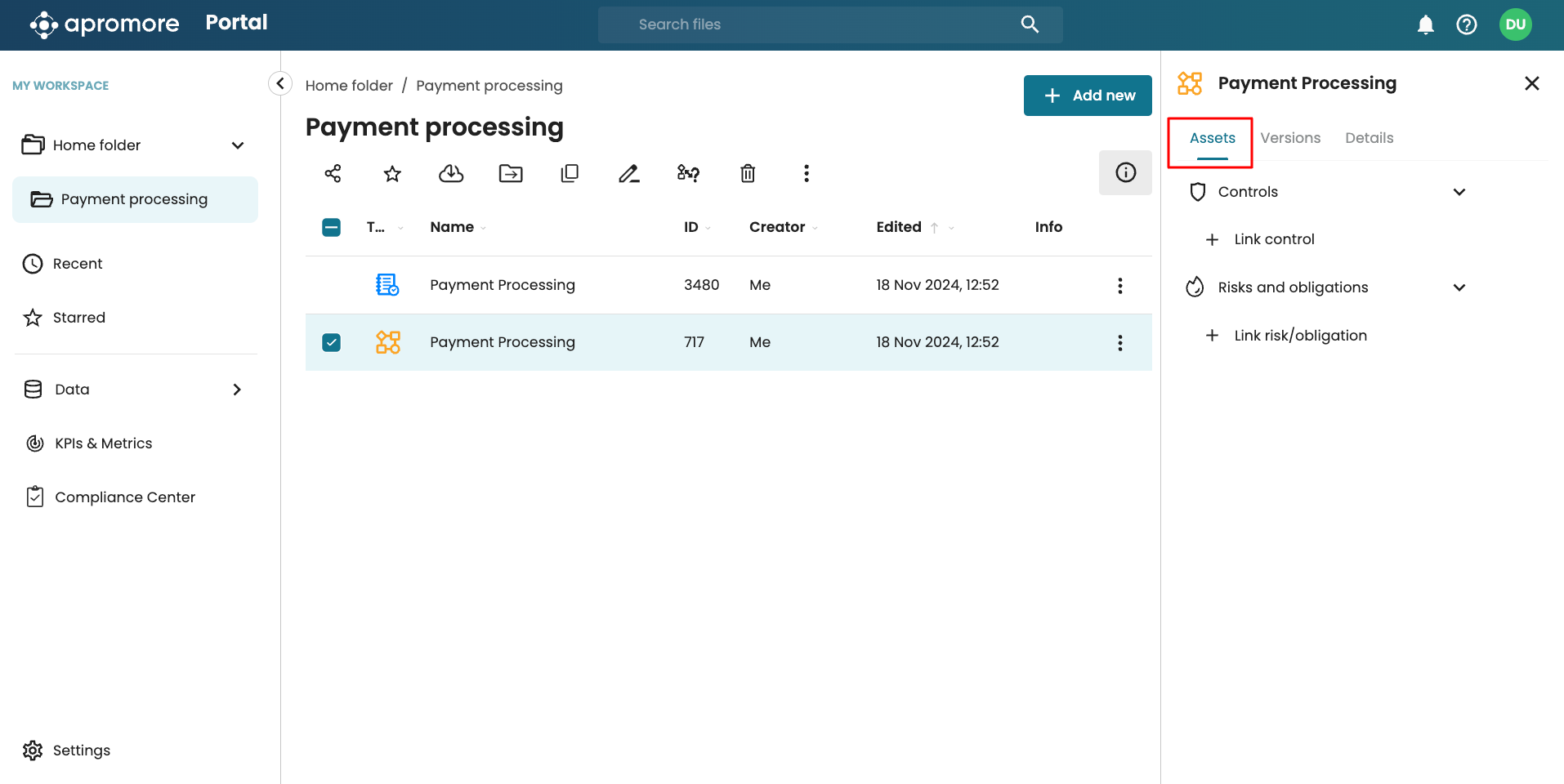Star the selected file using the toolbar
Viewport: 1564px width, 784px height.
[392, 173]
